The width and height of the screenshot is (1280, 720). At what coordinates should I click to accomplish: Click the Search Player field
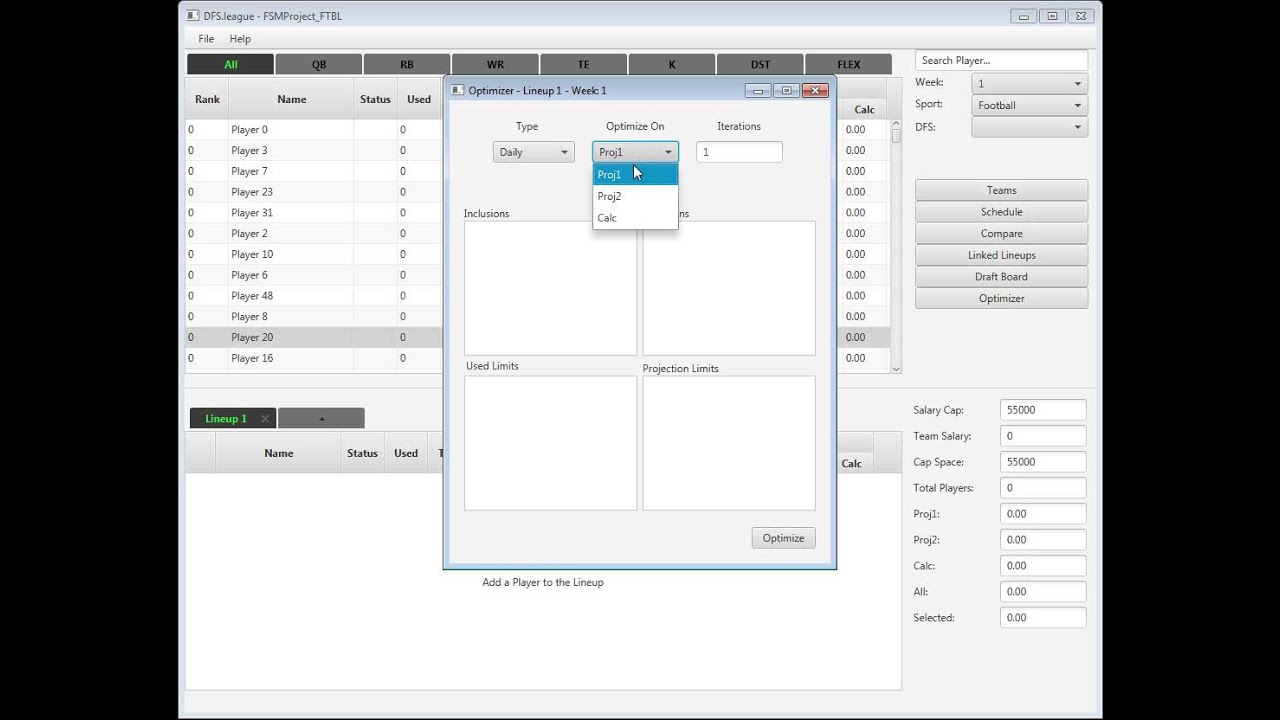click(1001, 60)
